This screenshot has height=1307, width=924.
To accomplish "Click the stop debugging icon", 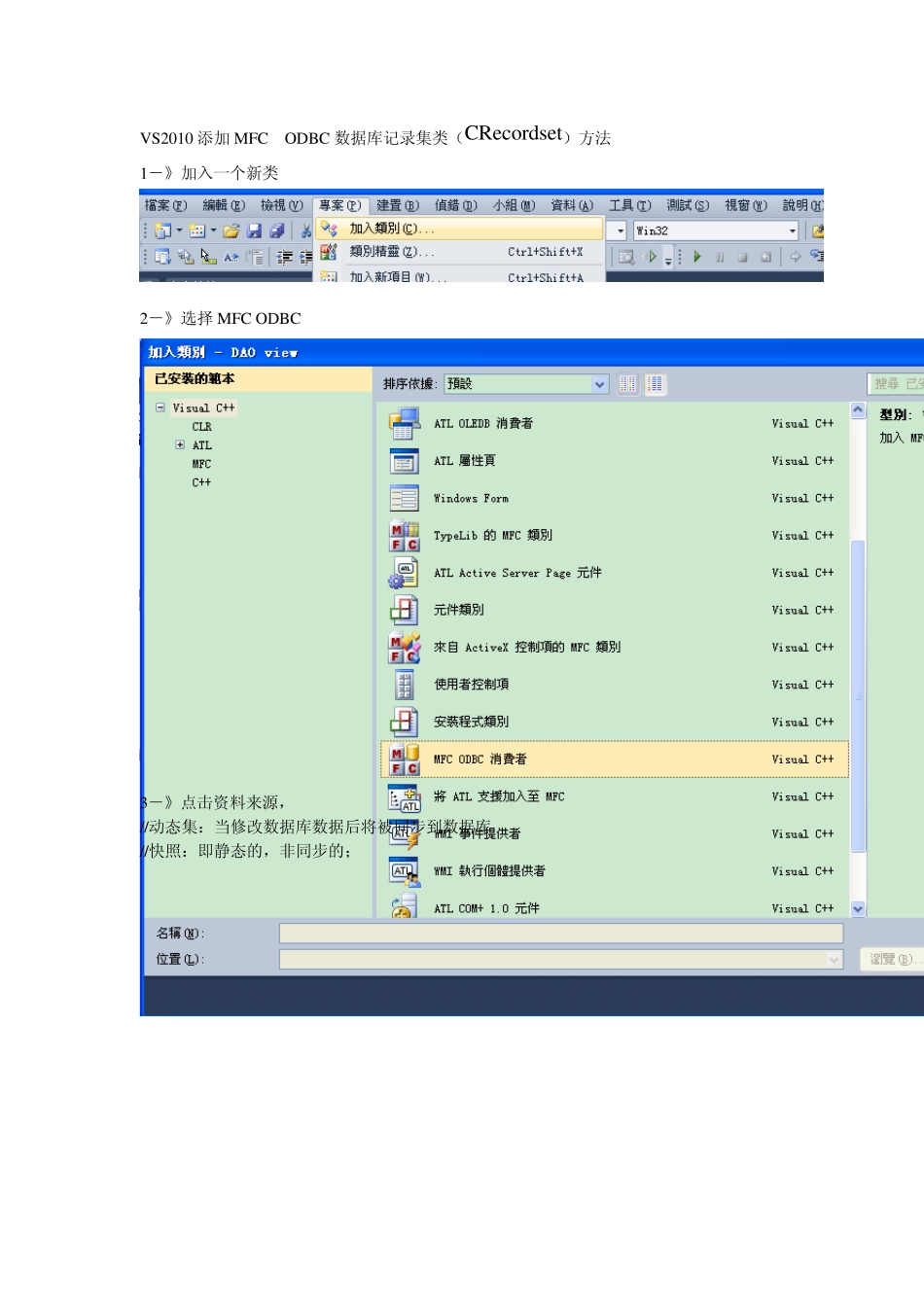I will coord(742,257).
